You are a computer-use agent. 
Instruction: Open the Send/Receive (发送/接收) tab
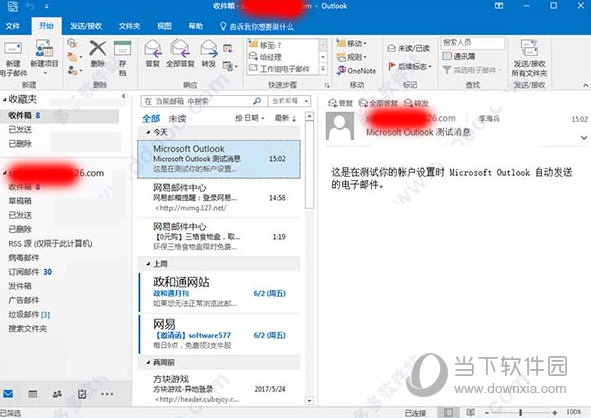(86, 26)
